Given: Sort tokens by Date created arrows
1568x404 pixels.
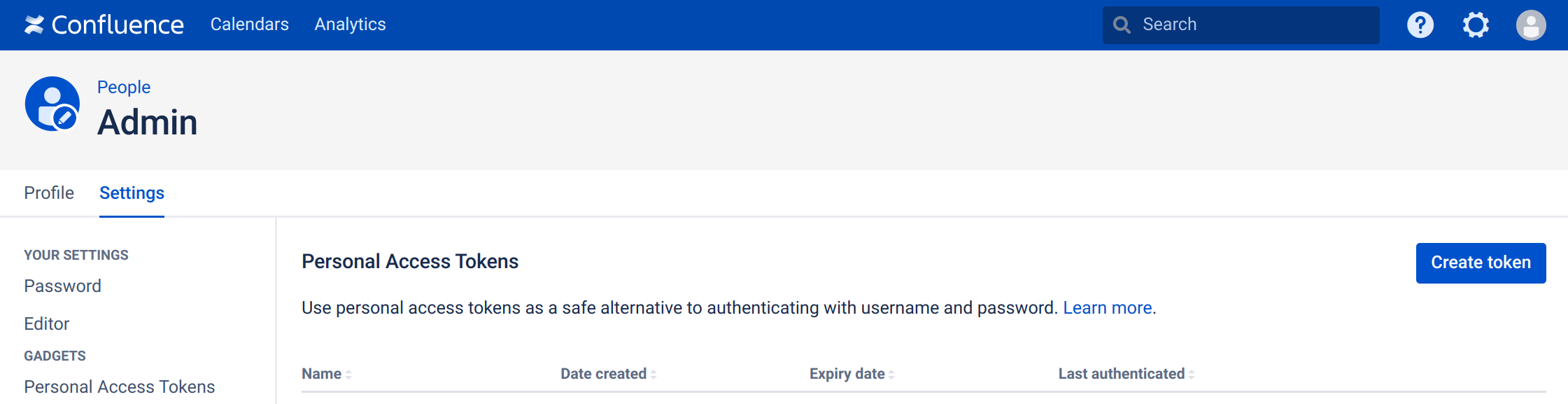Looking at the screenshot, I should (654, 375).
